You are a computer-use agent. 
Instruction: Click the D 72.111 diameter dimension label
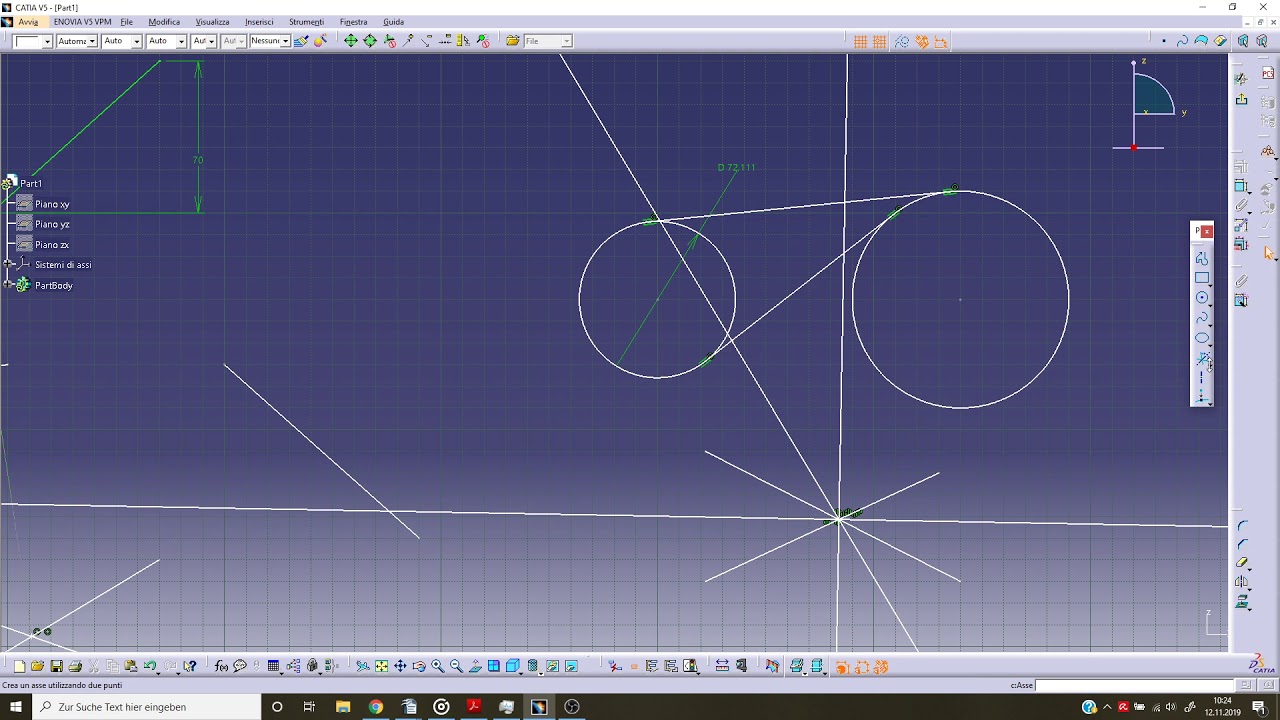[x=737, y=168]
